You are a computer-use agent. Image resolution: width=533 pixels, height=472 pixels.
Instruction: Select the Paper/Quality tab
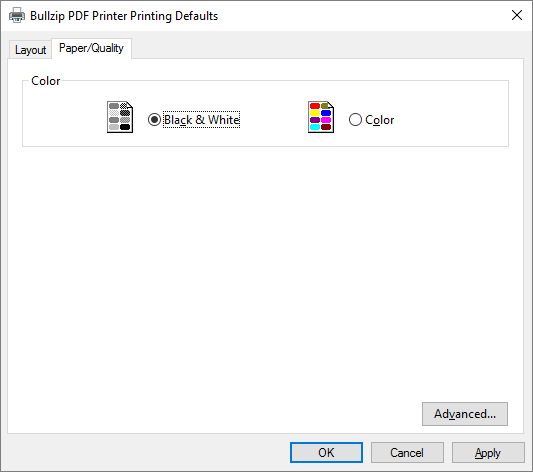pos(91,49)
